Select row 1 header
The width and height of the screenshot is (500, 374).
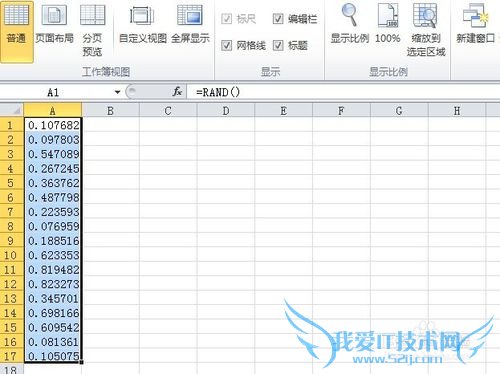12,125
